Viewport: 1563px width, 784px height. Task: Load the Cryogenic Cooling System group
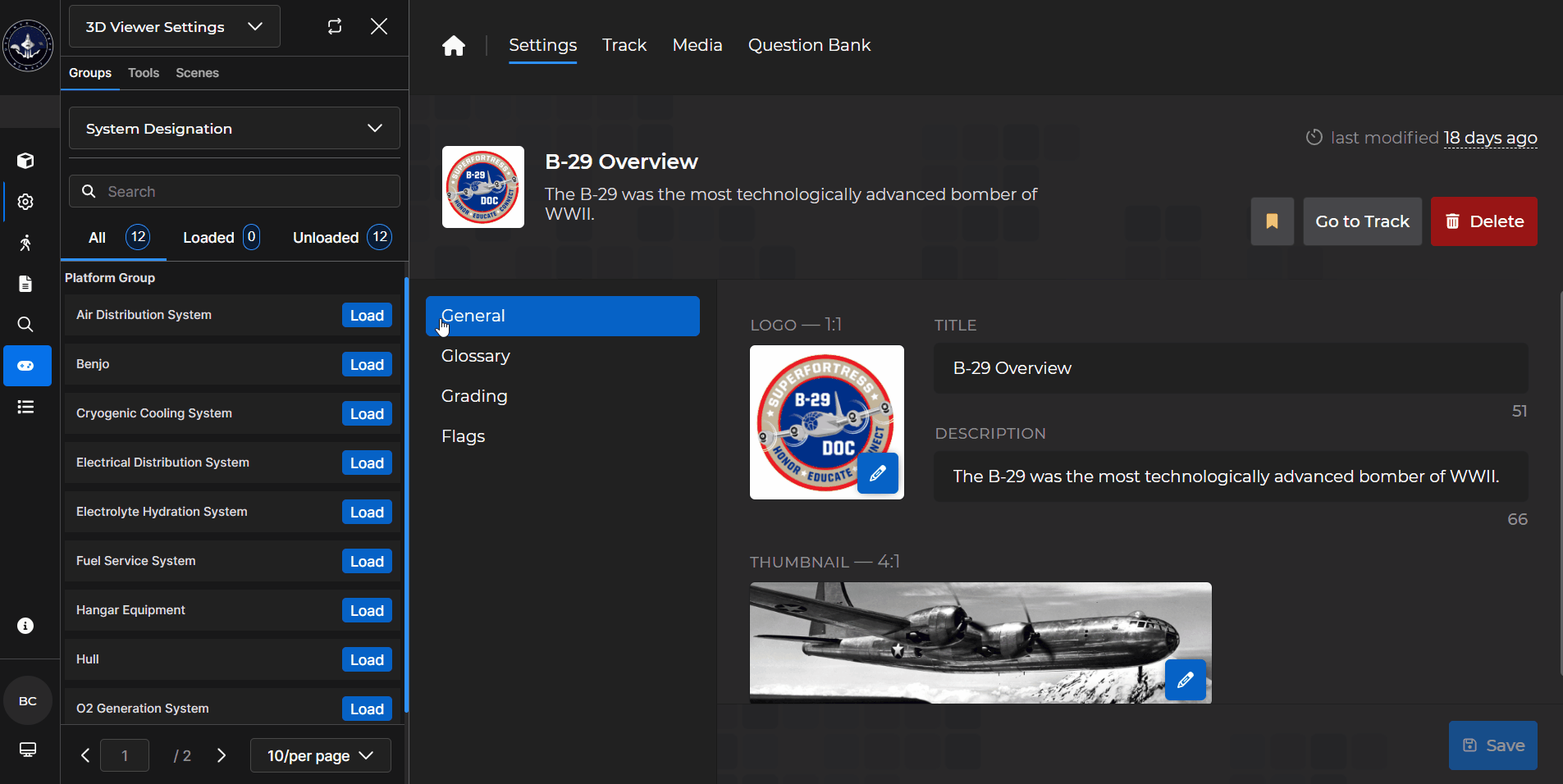367,414
